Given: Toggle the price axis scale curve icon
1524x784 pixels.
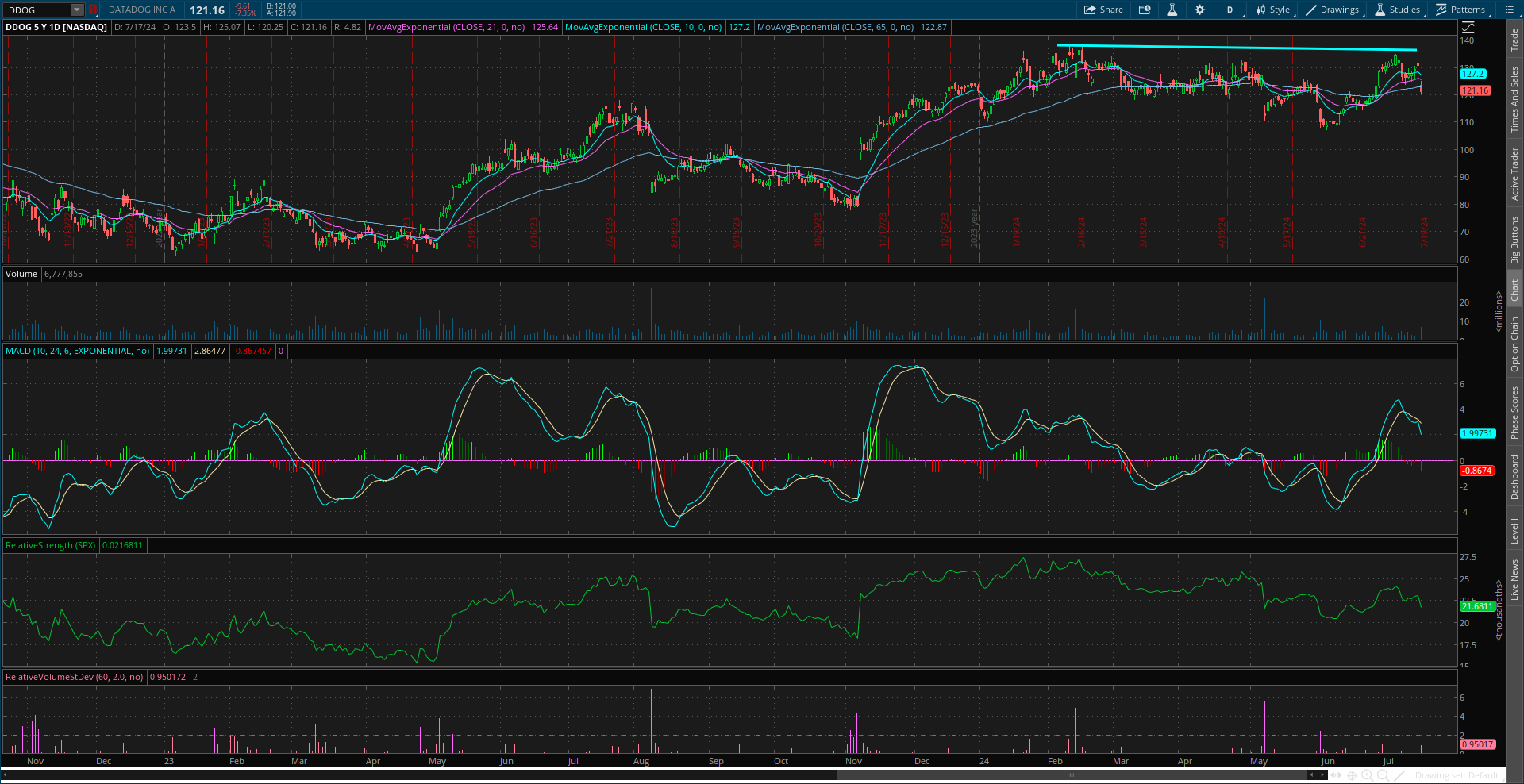Looking at the screenshot, I should [x=1468, y=27].
